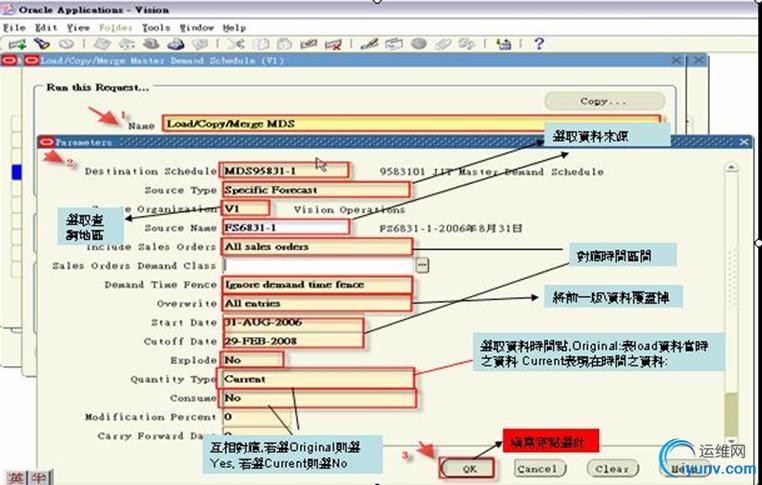Screen dimensions: 762x485
Task: Click the Demand Time Fence field
Action: (x=317, y=284)
